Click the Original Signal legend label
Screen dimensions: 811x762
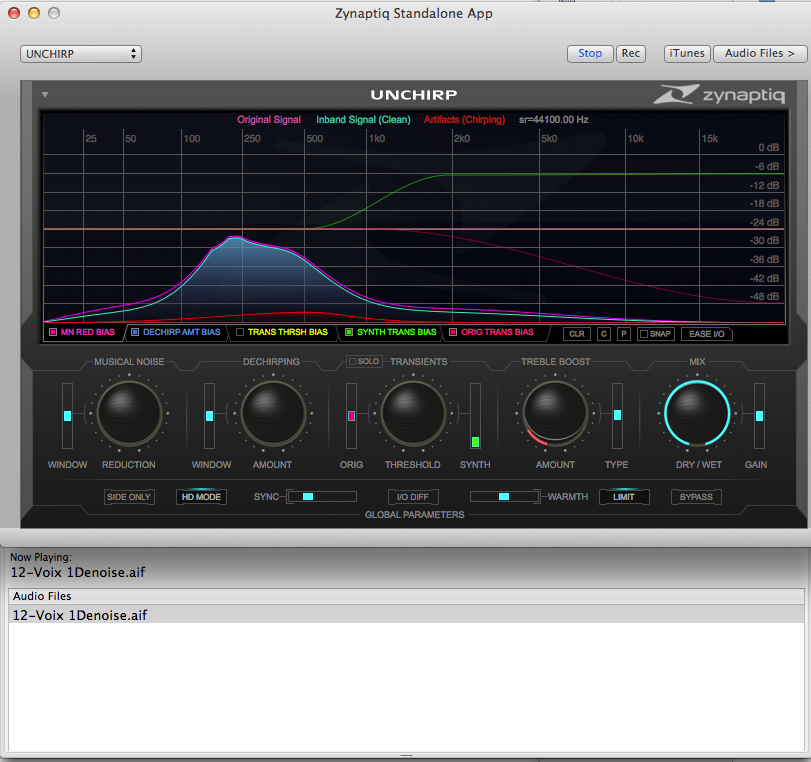coord(268,119)
